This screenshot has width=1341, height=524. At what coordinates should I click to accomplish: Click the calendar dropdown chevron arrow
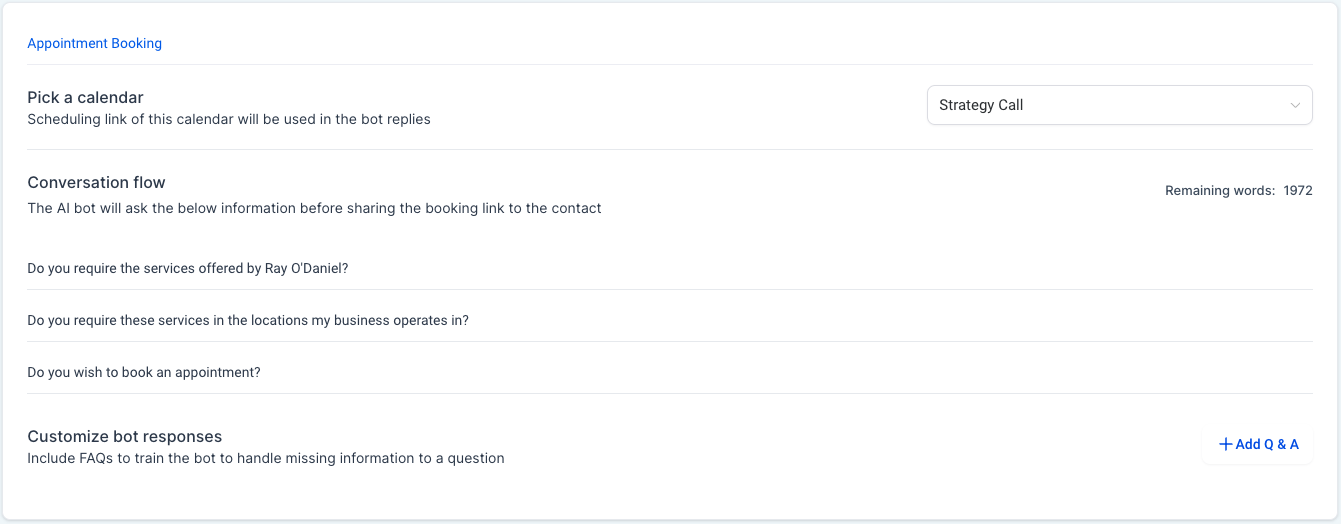[1295, 105]
